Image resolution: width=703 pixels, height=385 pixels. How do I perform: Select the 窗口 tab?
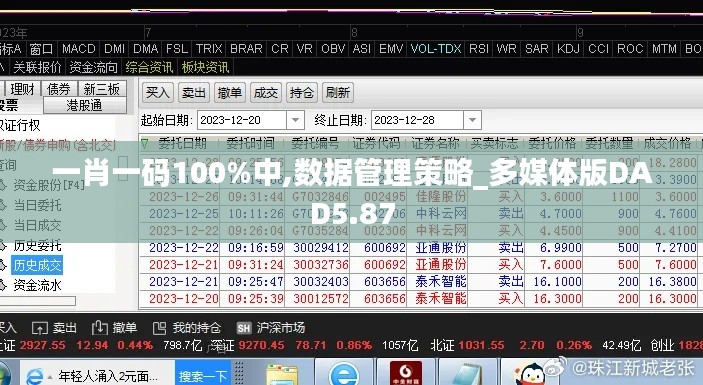coord(41,49)
